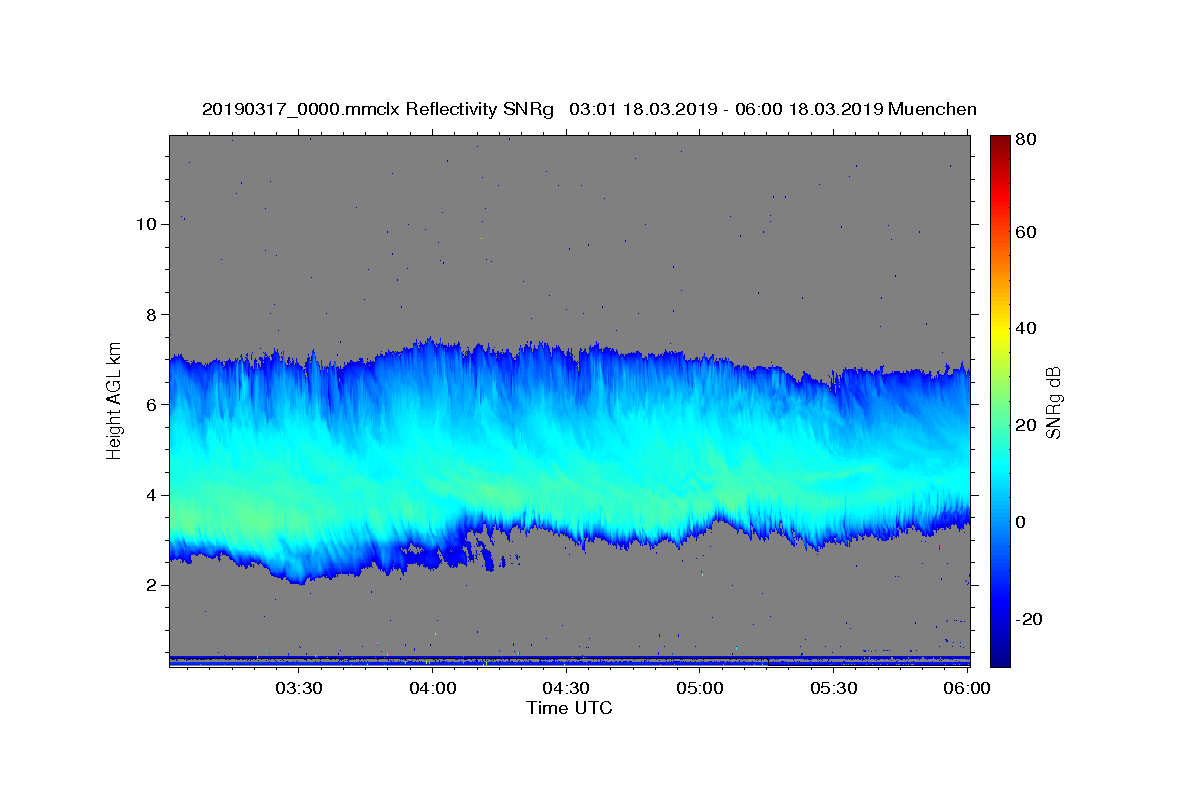The width and height of the screenshot is (1200, 800).
Task: Click the 03:30 time tick label
Action: (299, 689)
